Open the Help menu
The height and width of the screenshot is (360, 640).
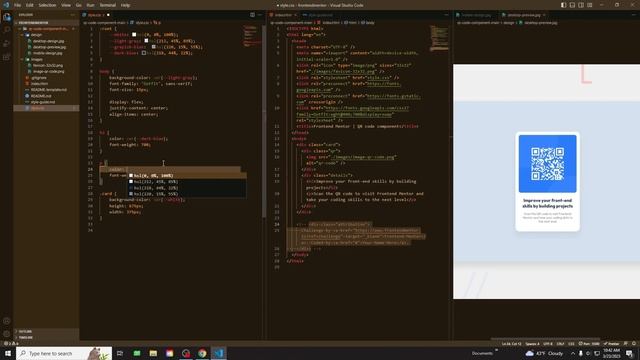pyautogui.click(x=125, y=5)
